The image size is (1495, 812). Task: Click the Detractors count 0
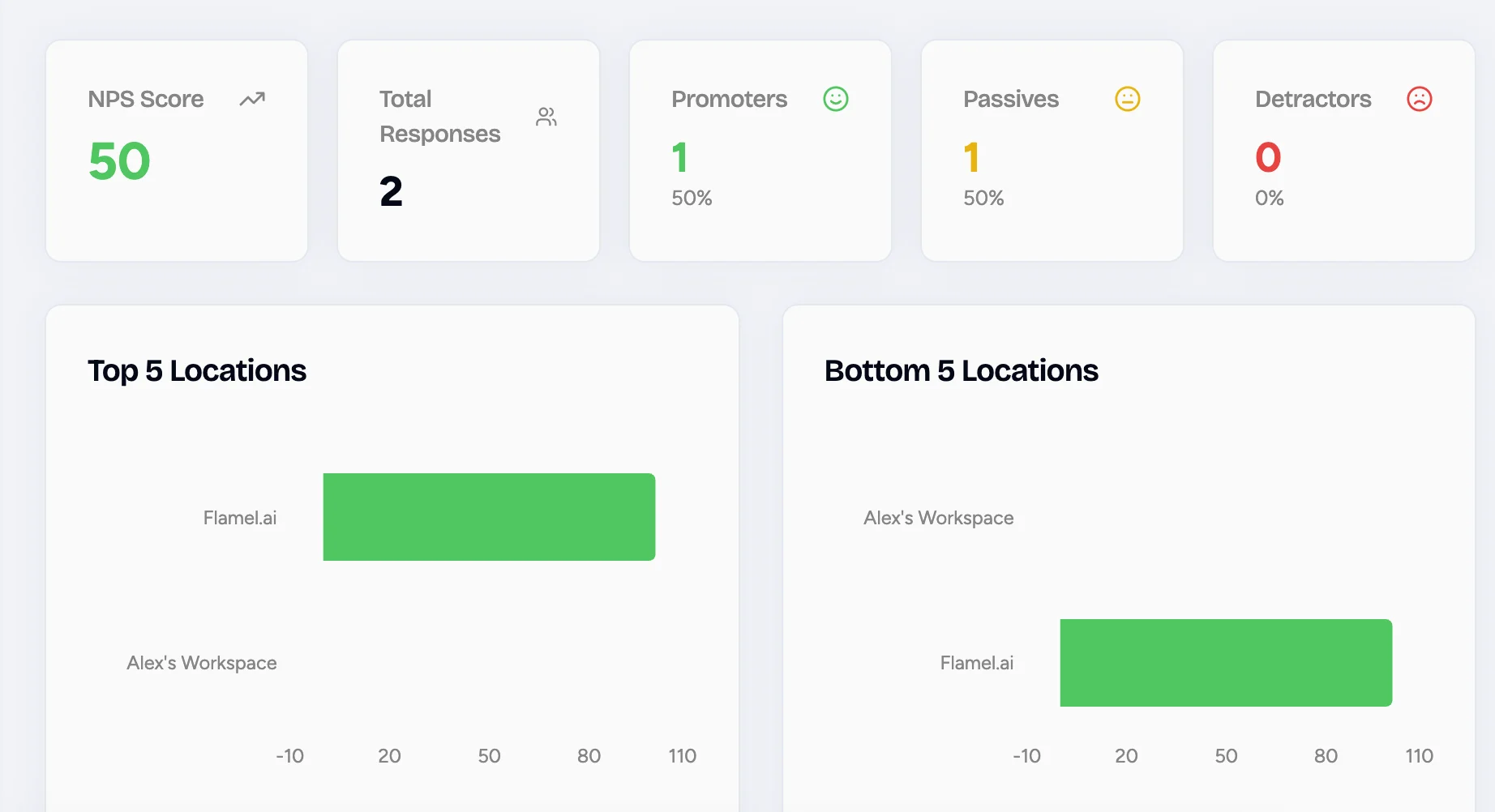tap(1268, 157)
